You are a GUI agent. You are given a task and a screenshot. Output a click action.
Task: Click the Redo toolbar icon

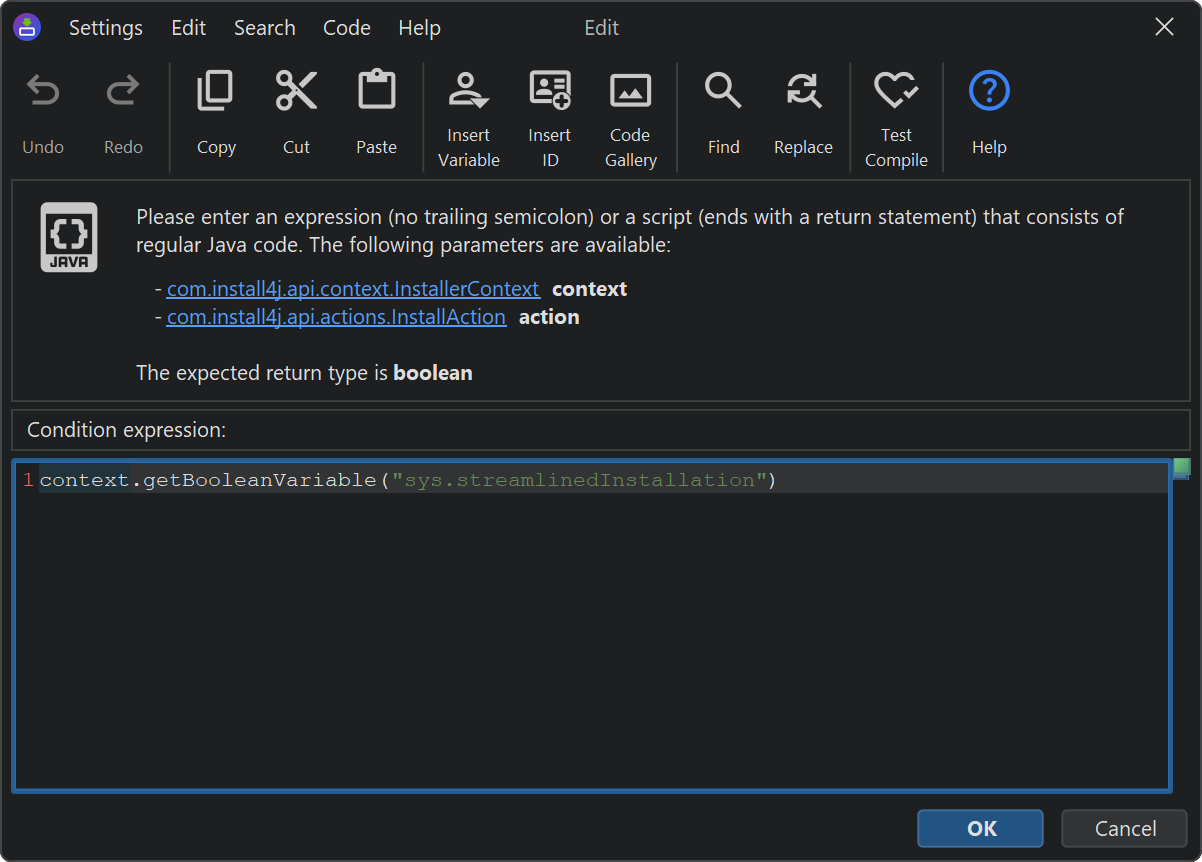pos(123,93)
